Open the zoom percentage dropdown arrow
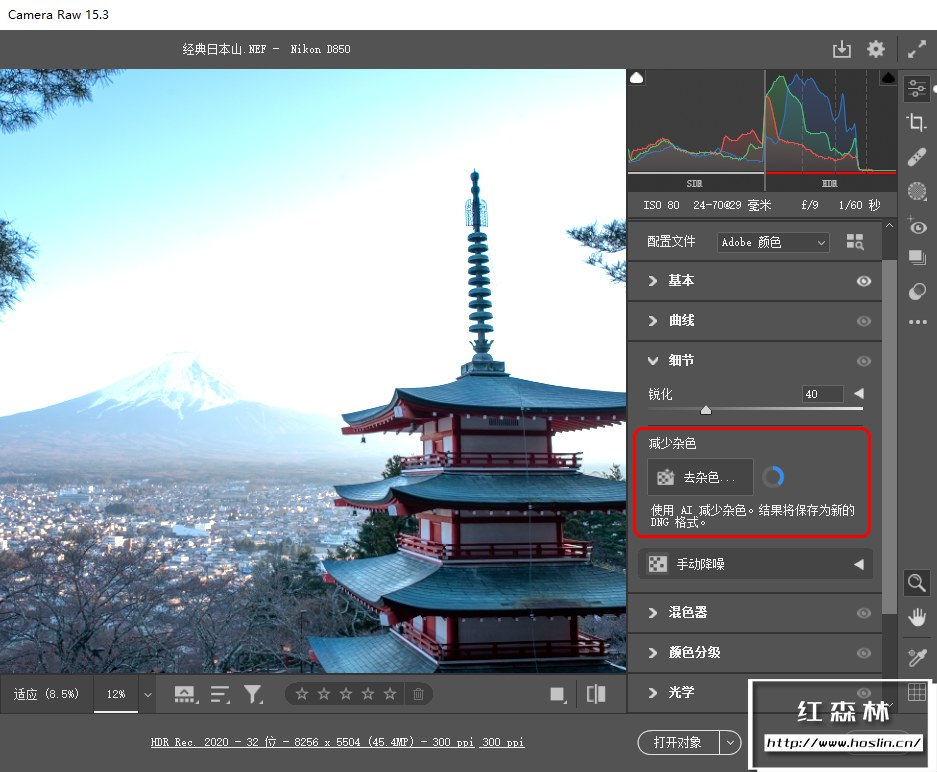Viewport: 937px width, 772px height. coord(148,694)
